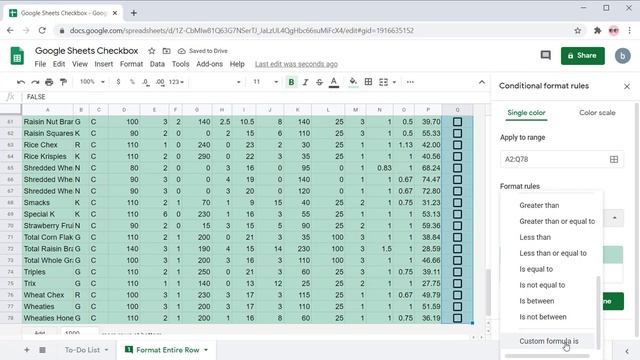This screenshot has height=360, width=640.
Task: Open the Format menu
Action: tap(131, 64)
